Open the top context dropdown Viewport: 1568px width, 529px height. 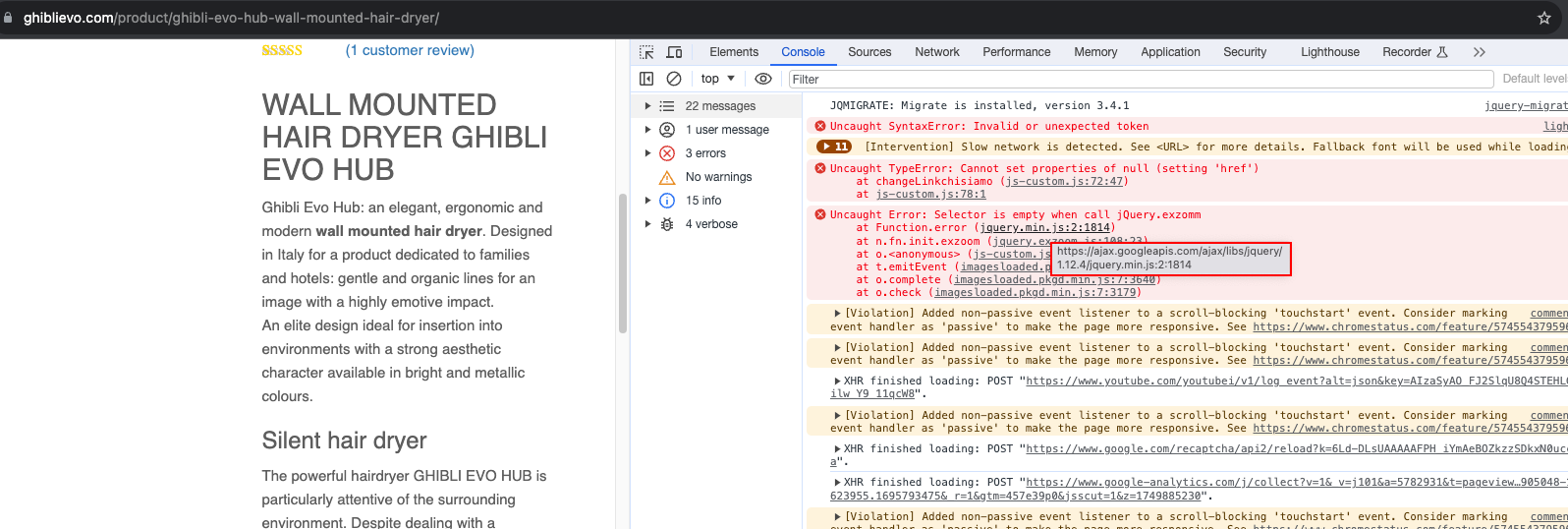[x=717, y=79]
